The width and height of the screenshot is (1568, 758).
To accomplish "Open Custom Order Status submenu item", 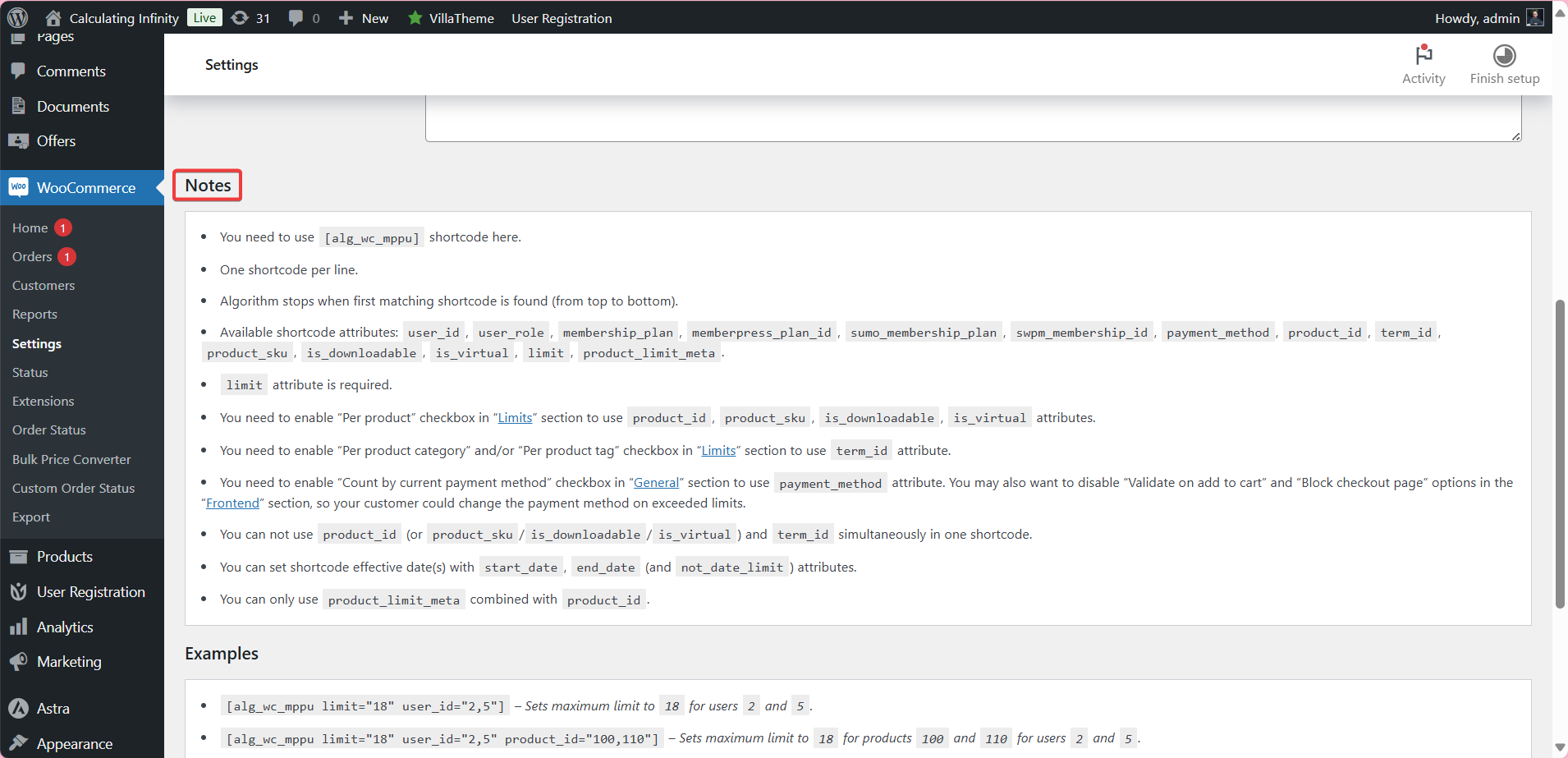I will tap(74, 488).
